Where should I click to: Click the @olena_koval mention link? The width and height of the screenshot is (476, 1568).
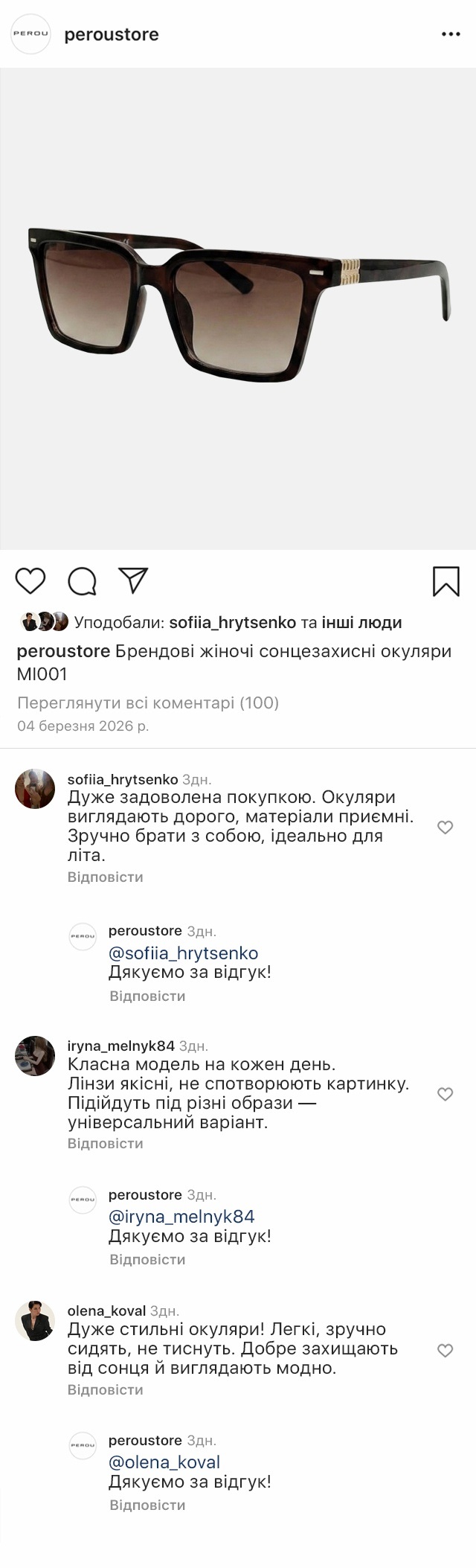pos(164,1462)
